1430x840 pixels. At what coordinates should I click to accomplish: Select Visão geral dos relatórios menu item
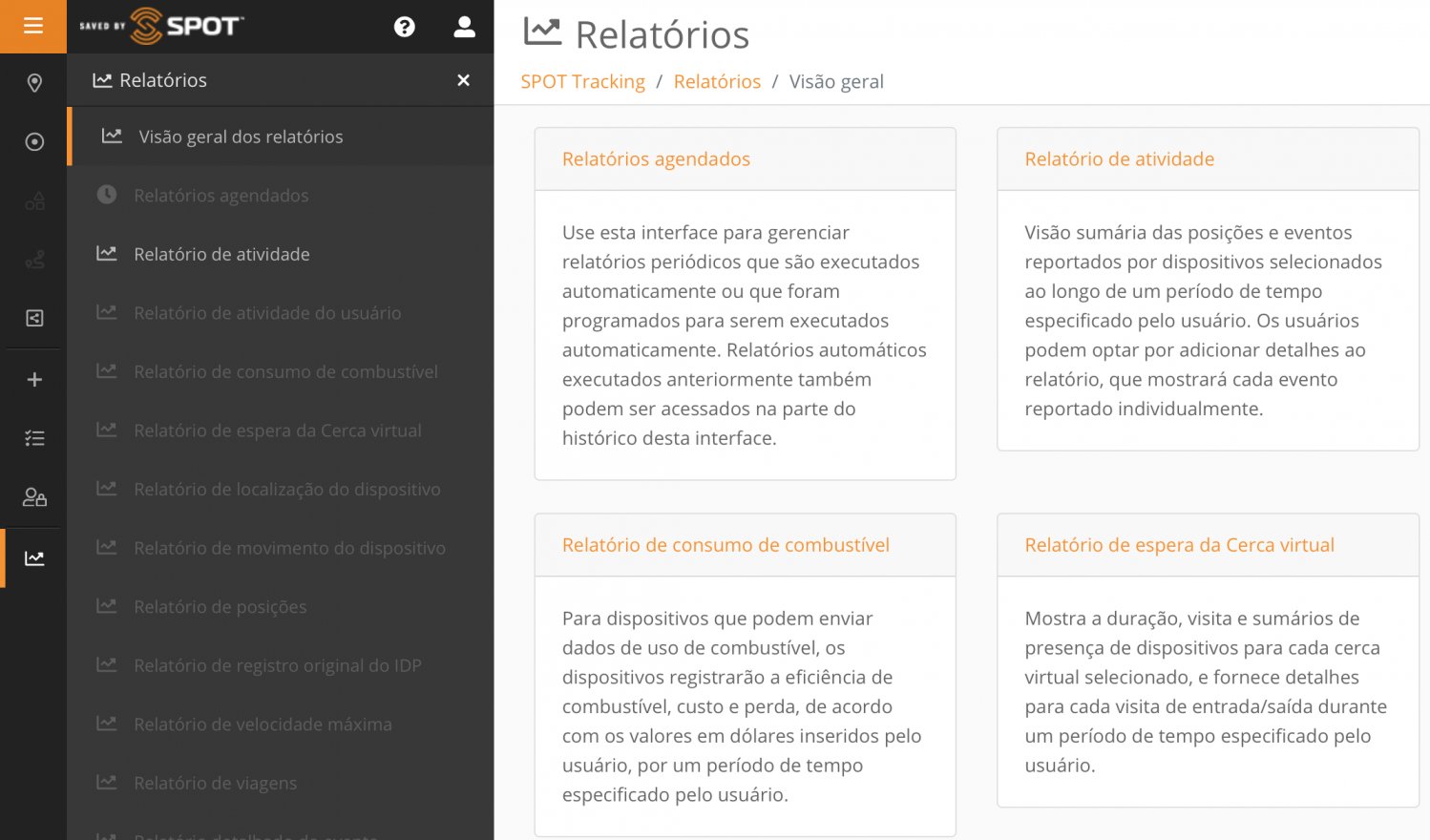pos(241,136)
